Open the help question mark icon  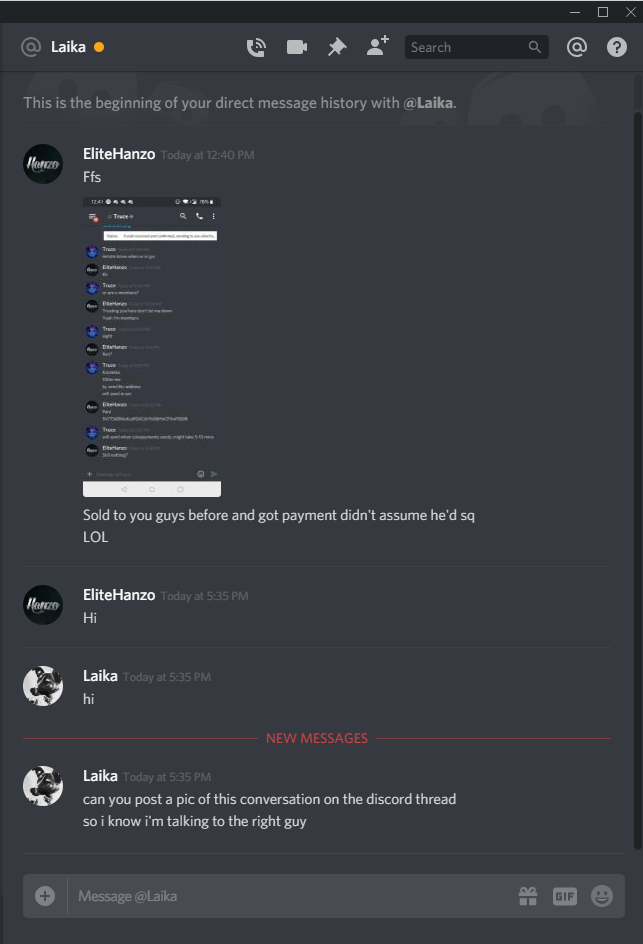click(617, 47)
